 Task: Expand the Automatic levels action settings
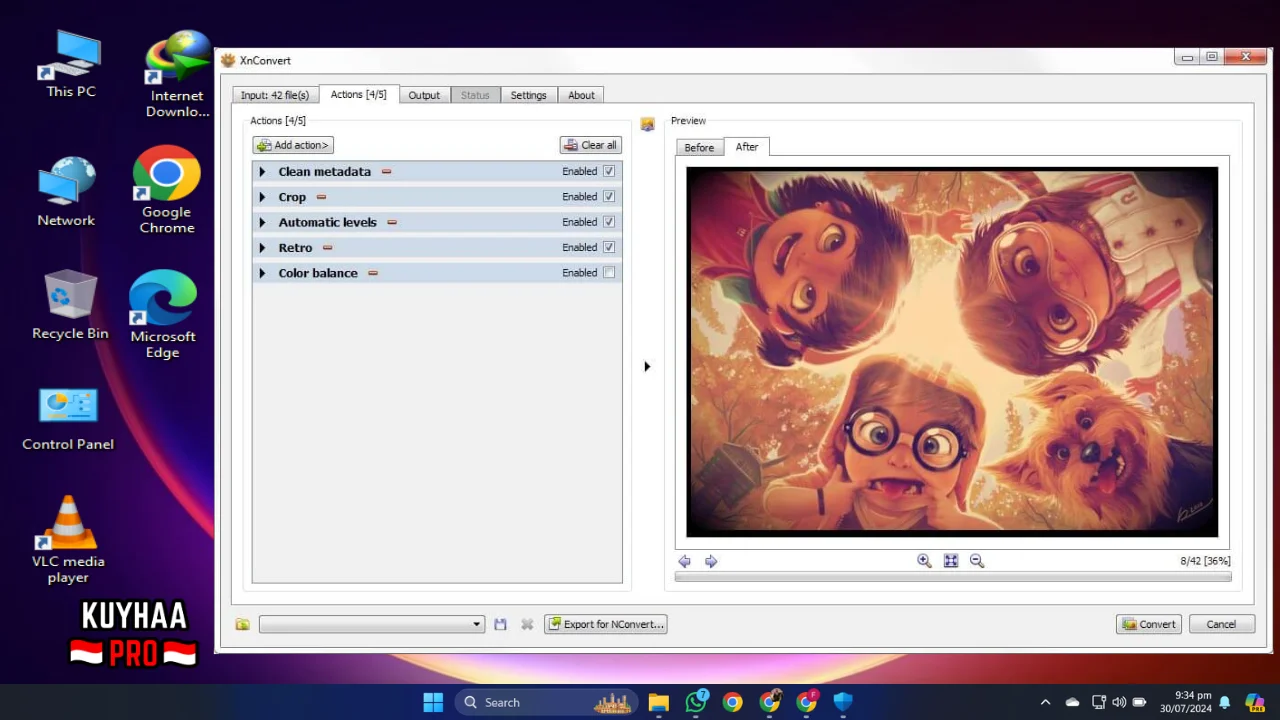coord(262,222)
